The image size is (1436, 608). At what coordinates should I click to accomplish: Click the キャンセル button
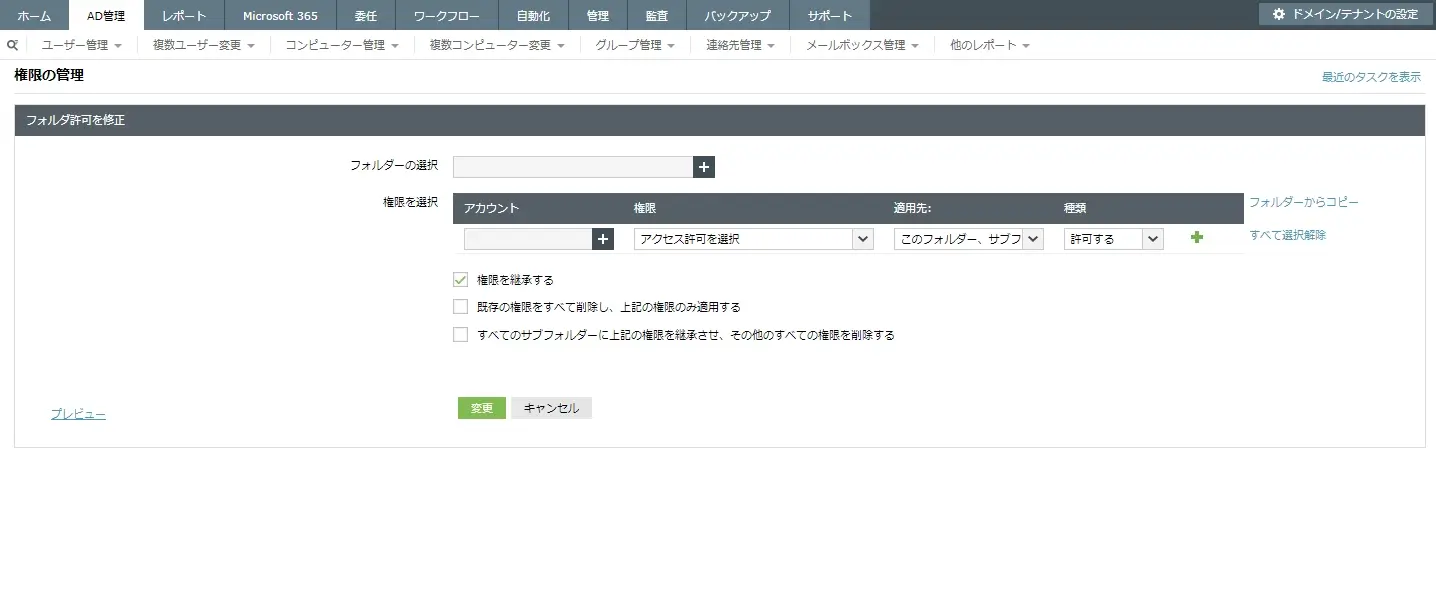coord(551,408)
